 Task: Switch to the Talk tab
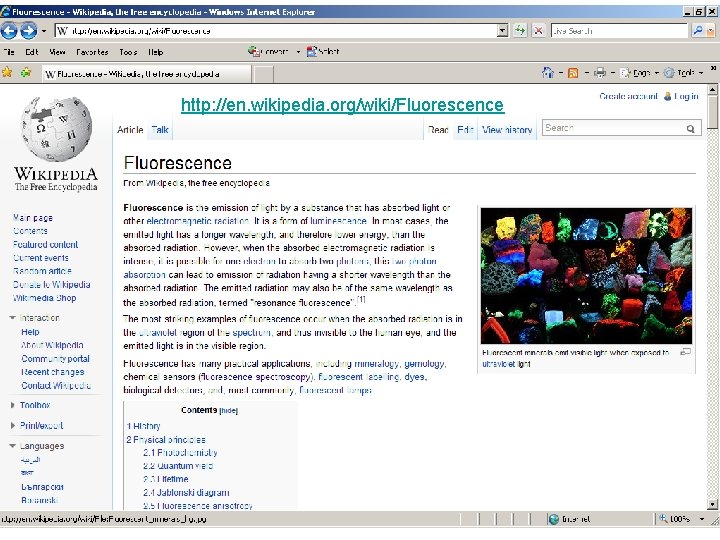point(160,130)
